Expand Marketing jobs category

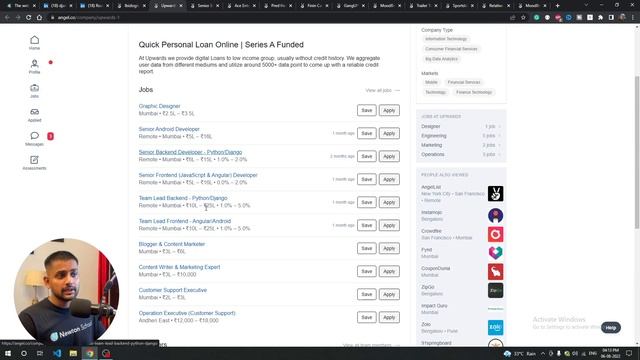pyautogui.click(x=461, y=145)
